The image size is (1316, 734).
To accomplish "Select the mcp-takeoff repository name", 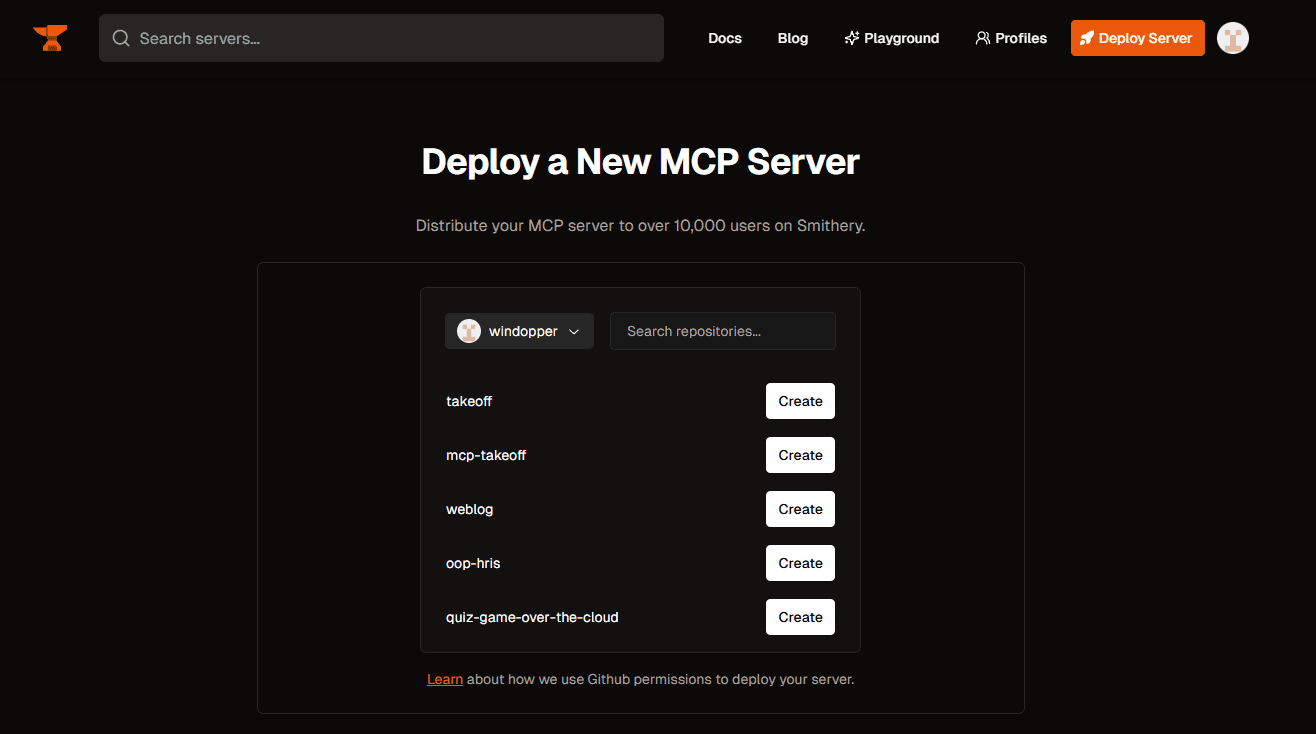I will (x=486, y=455).
